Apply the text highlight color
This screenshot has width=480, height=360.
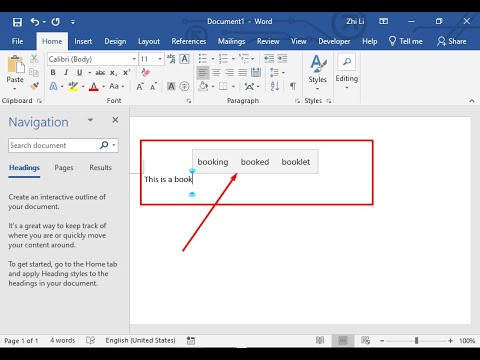click(x=73, y=87)
